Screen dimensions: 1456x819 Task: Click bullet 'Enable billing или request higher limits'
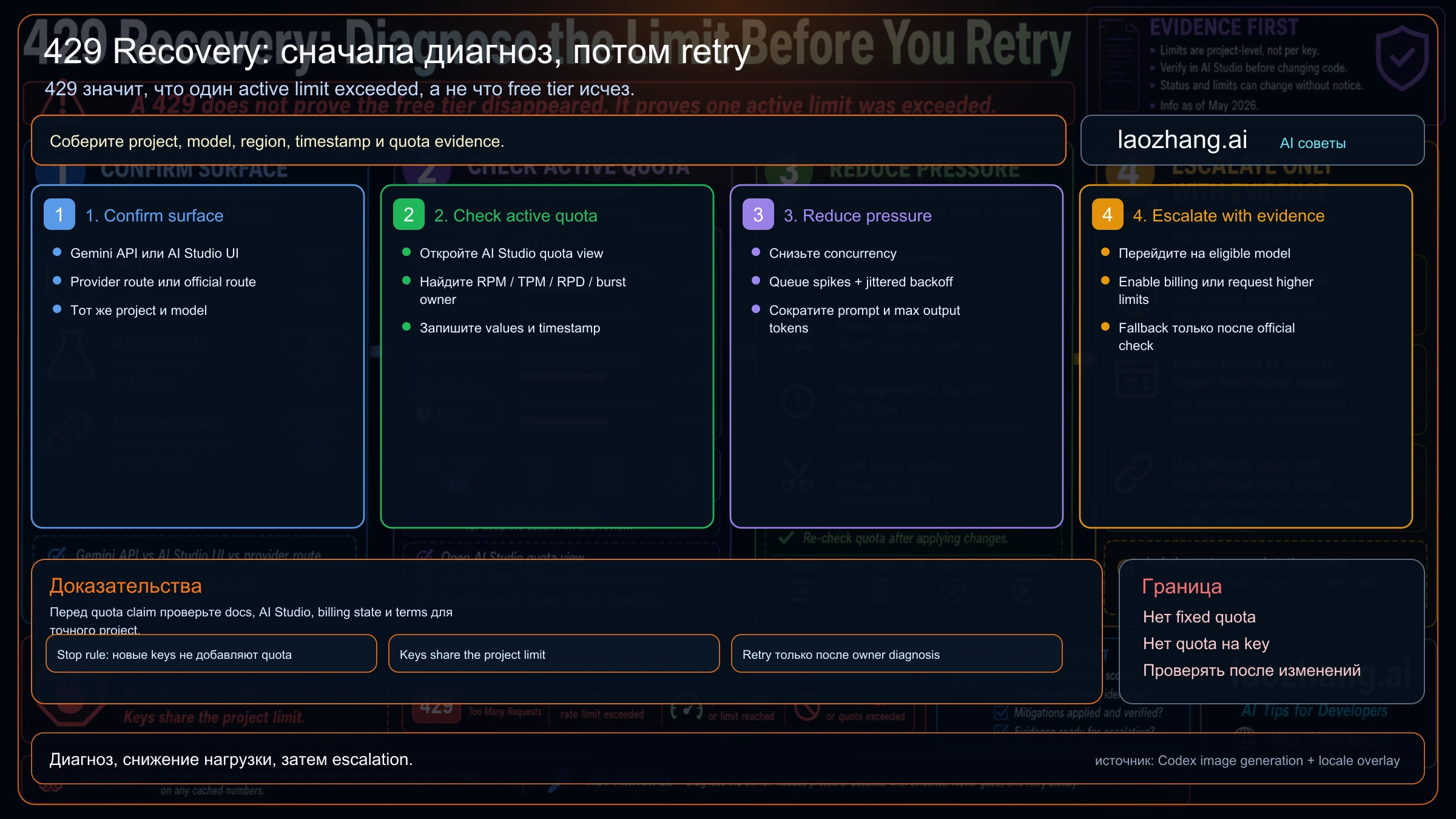click(1216, 291)
